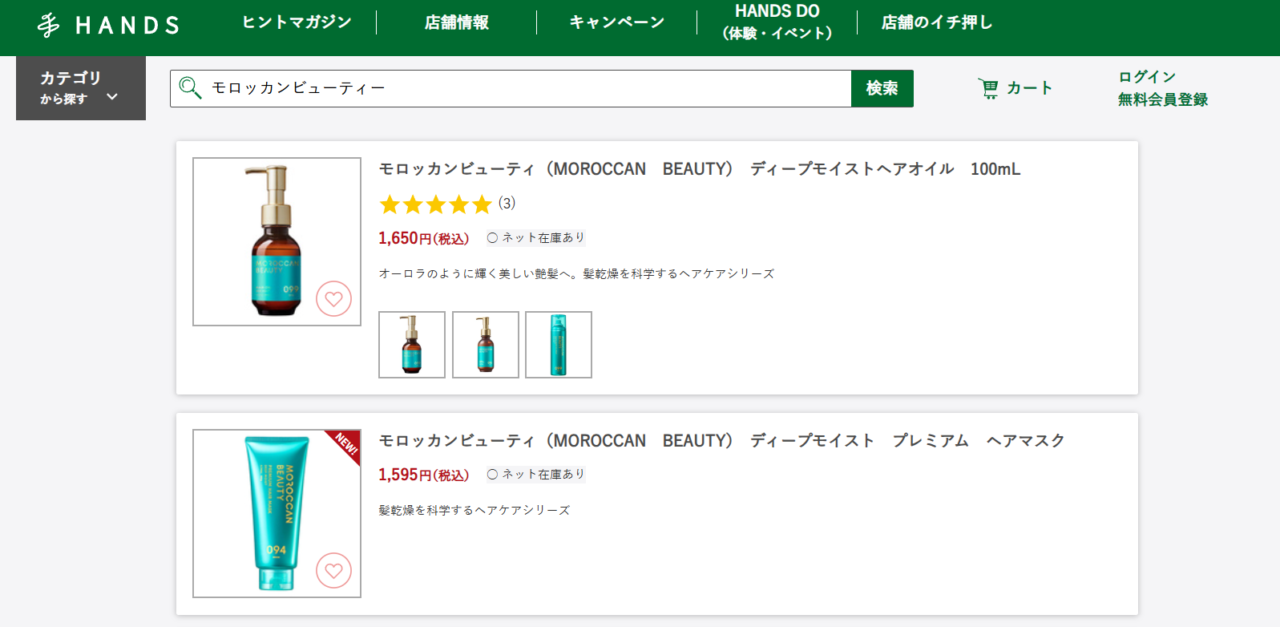Click the NEW! ribbon on hair mask
Screen dimensions: 1280x627
tap(344, 446)
